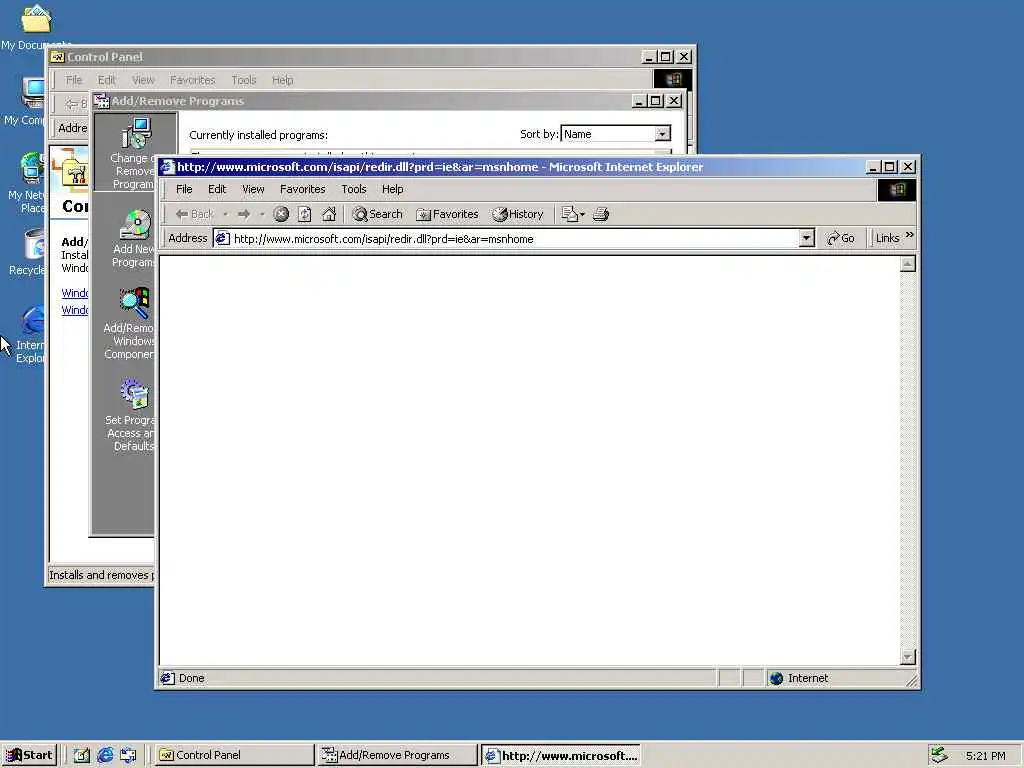Click the IE Forward arrow button
Viewport: 1024px width, 768px height.
click(244, 214)
